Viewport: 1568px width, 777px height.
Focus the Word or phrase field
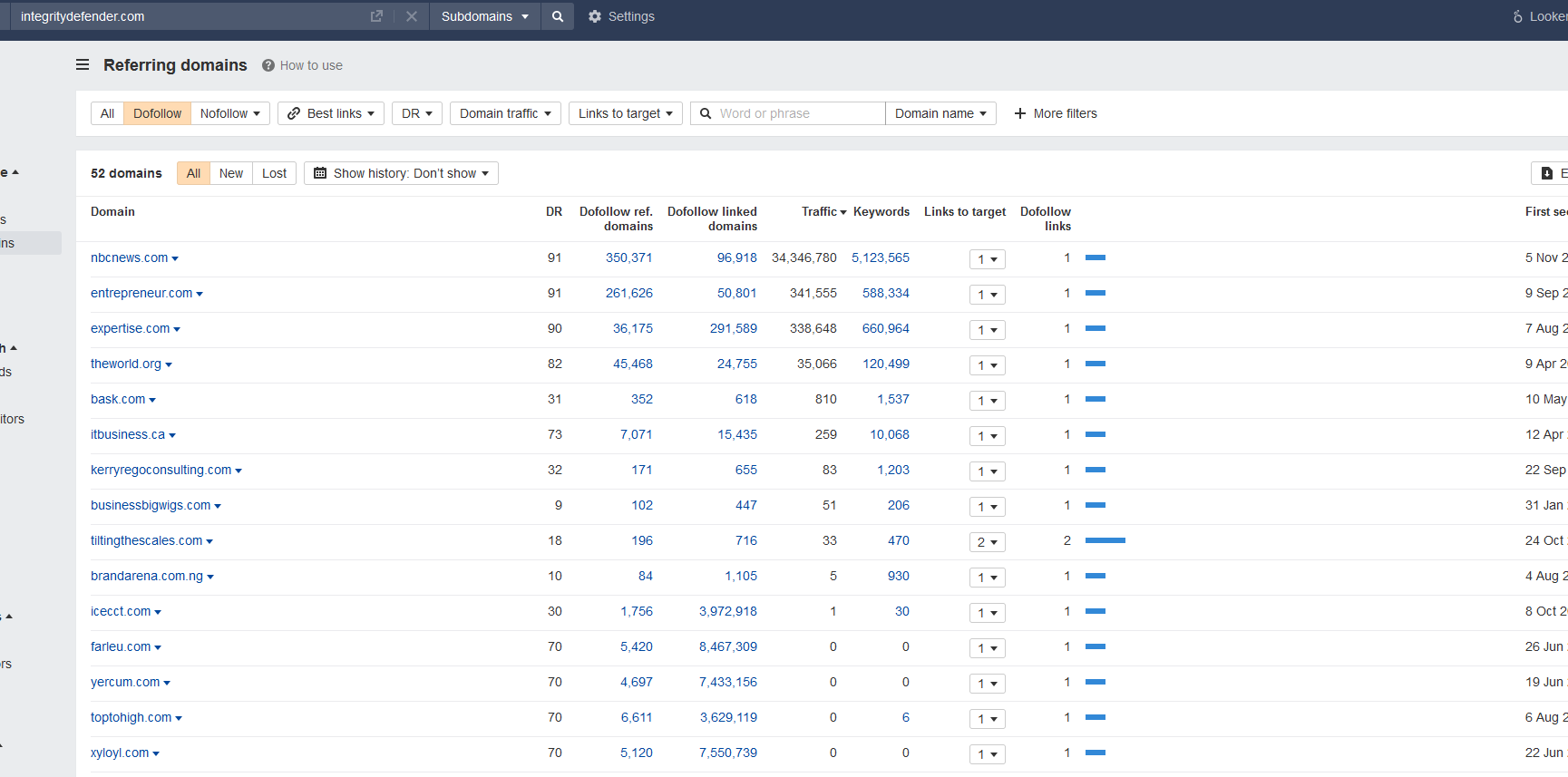[x=787, y=113]
